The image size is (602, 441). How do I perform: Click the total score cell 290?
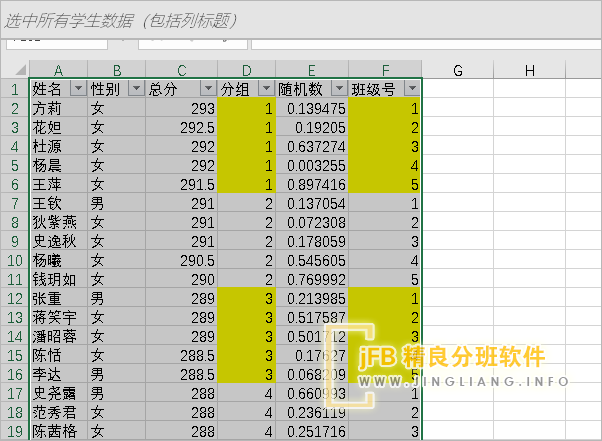tap(182, 279)
